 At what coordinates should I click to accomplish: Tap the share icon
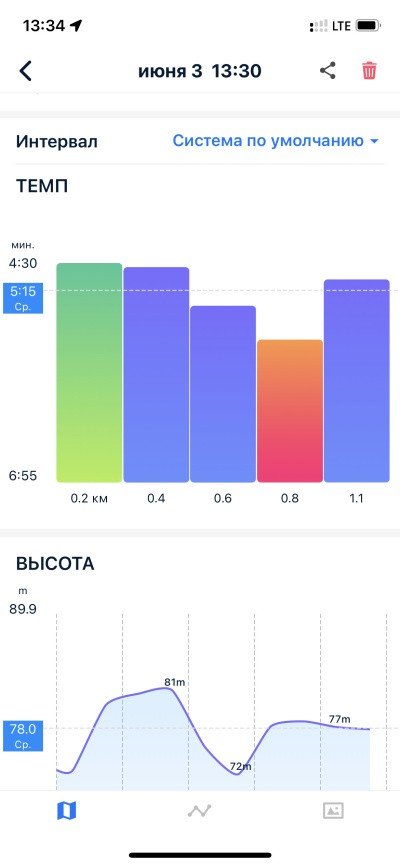coord(328,71)
